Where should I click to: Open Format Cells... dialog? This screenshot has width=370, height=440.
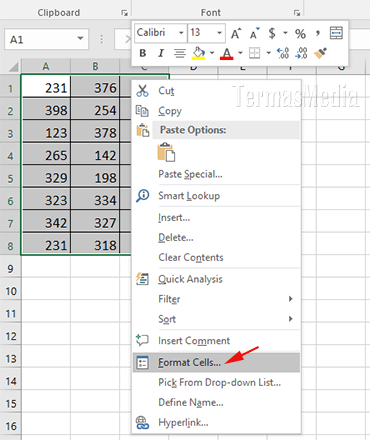[217, 362]
